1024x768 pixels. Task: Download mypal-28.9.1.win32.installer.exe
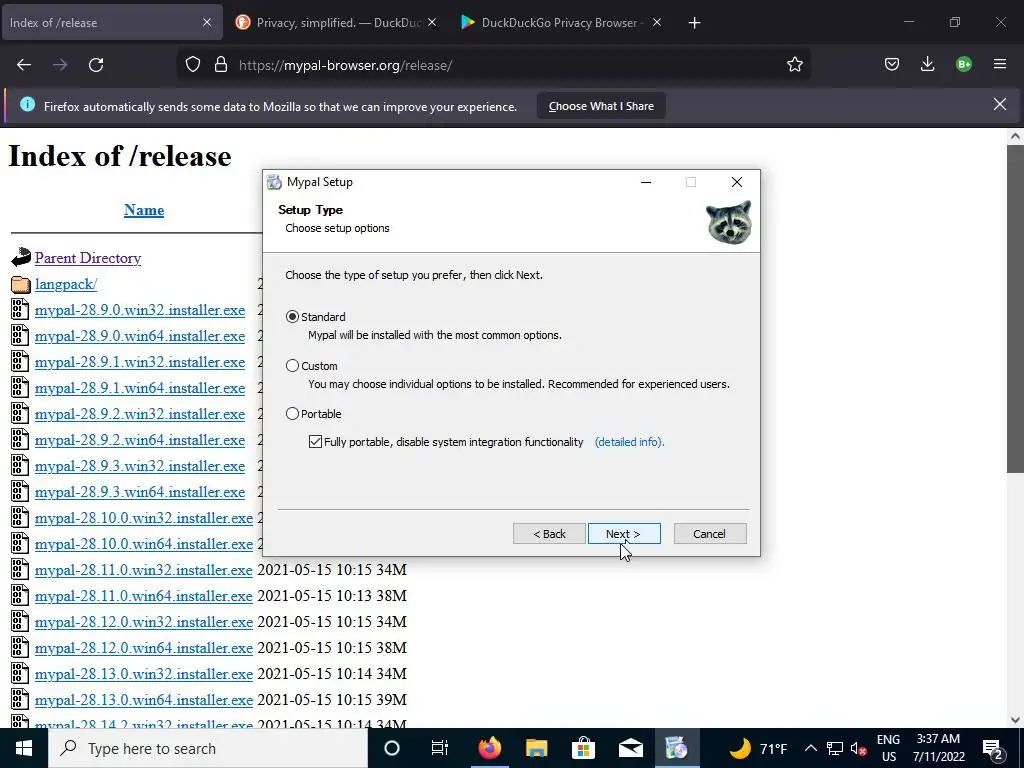coord(140,362)
